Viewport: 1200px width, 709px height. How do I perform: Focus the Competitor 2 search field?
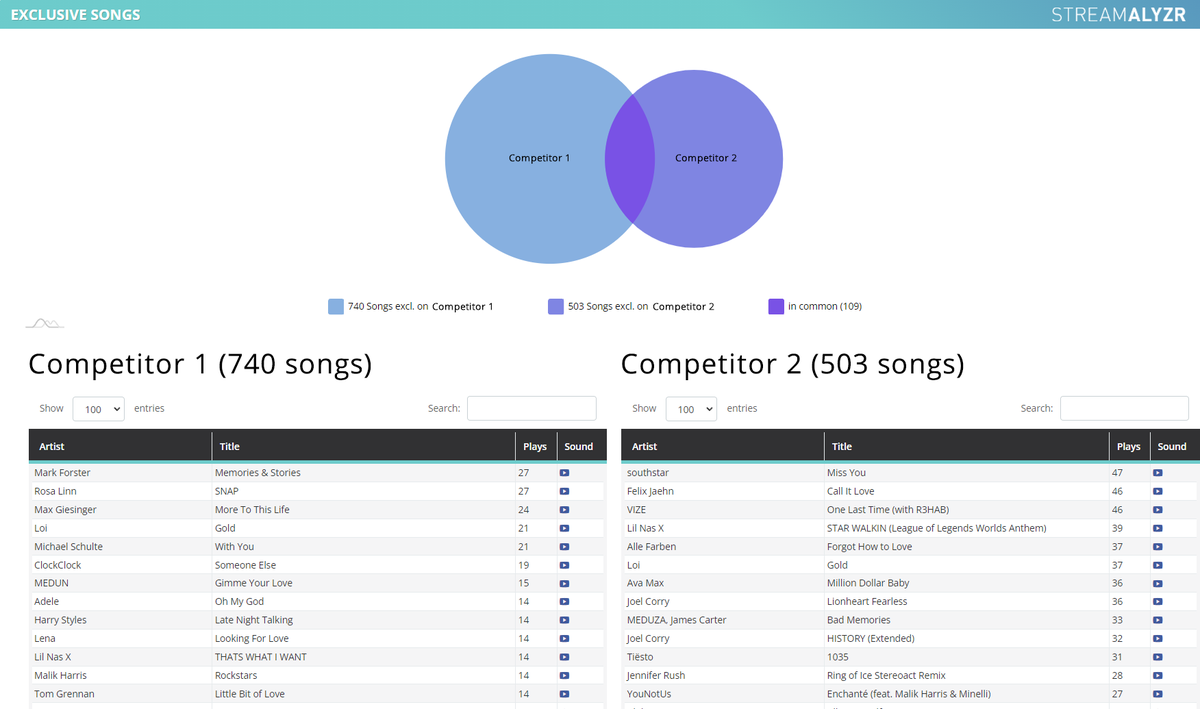(x=1125, y=408)
